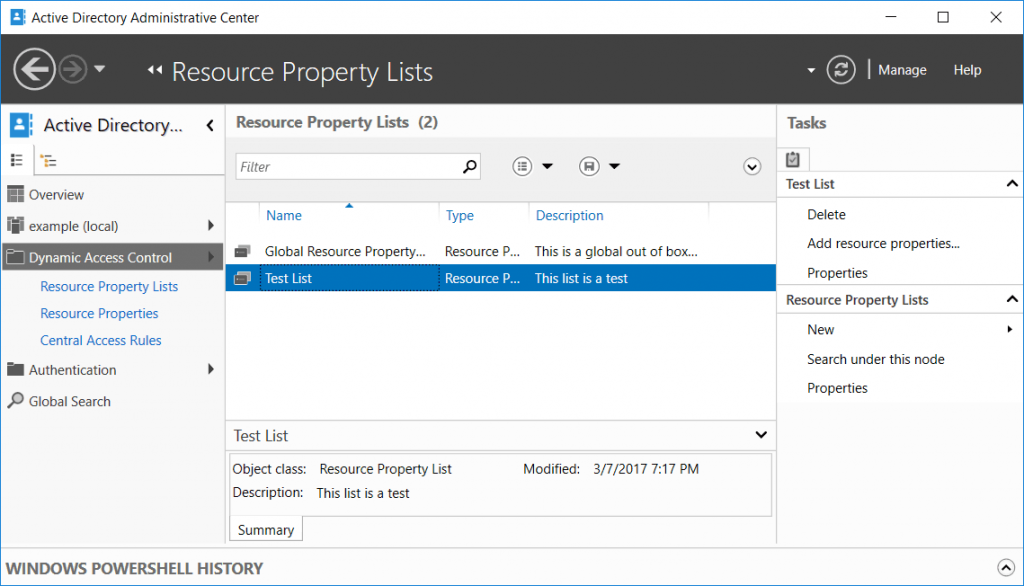Screen dimensions: 1024x586
Task: Click the back navigation arrow
Action: (34, 68)
